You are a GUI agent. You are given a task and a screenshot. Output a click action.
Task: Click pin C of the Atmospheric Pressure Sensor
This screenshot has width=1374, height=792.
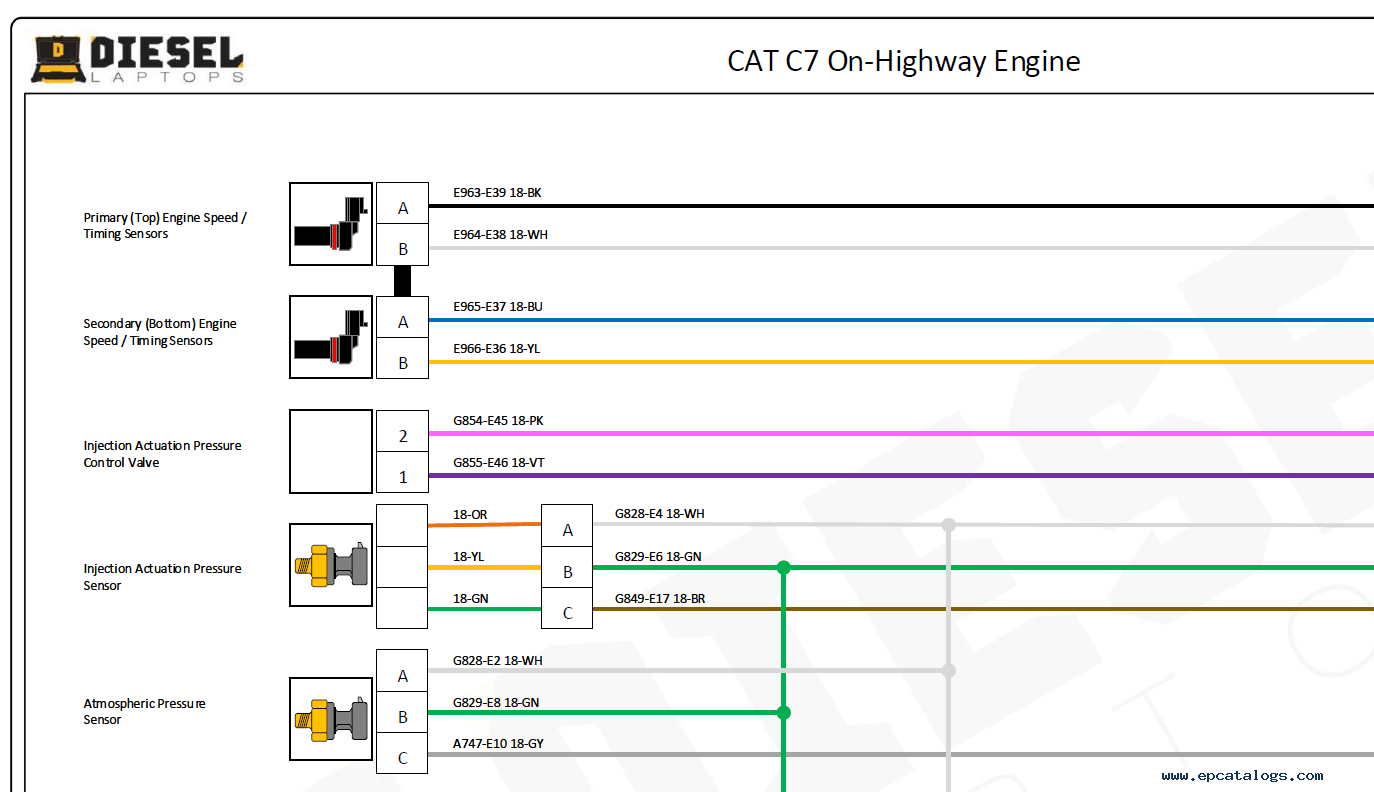coord(402,753)
